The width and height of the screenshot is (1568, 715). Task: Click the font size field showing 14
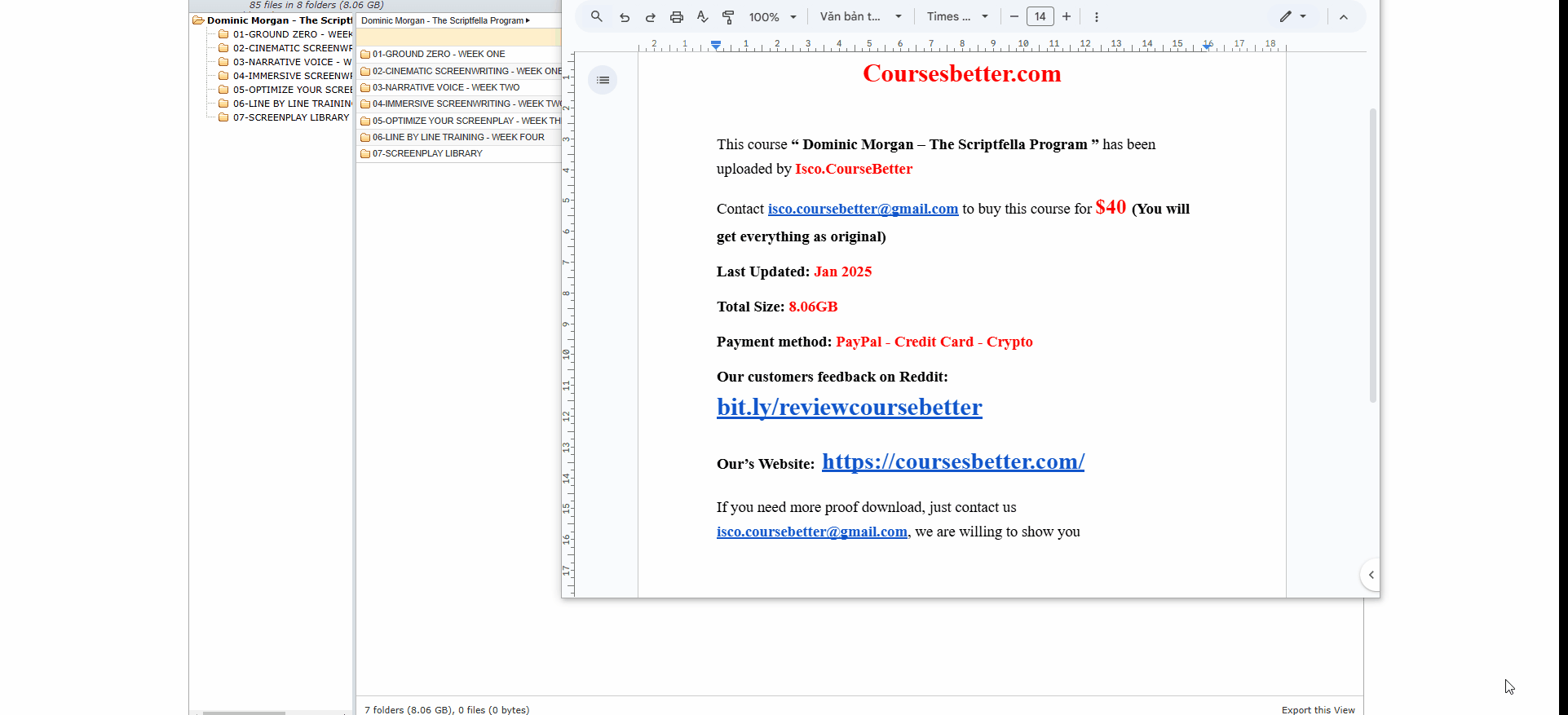pos(1040,17)
